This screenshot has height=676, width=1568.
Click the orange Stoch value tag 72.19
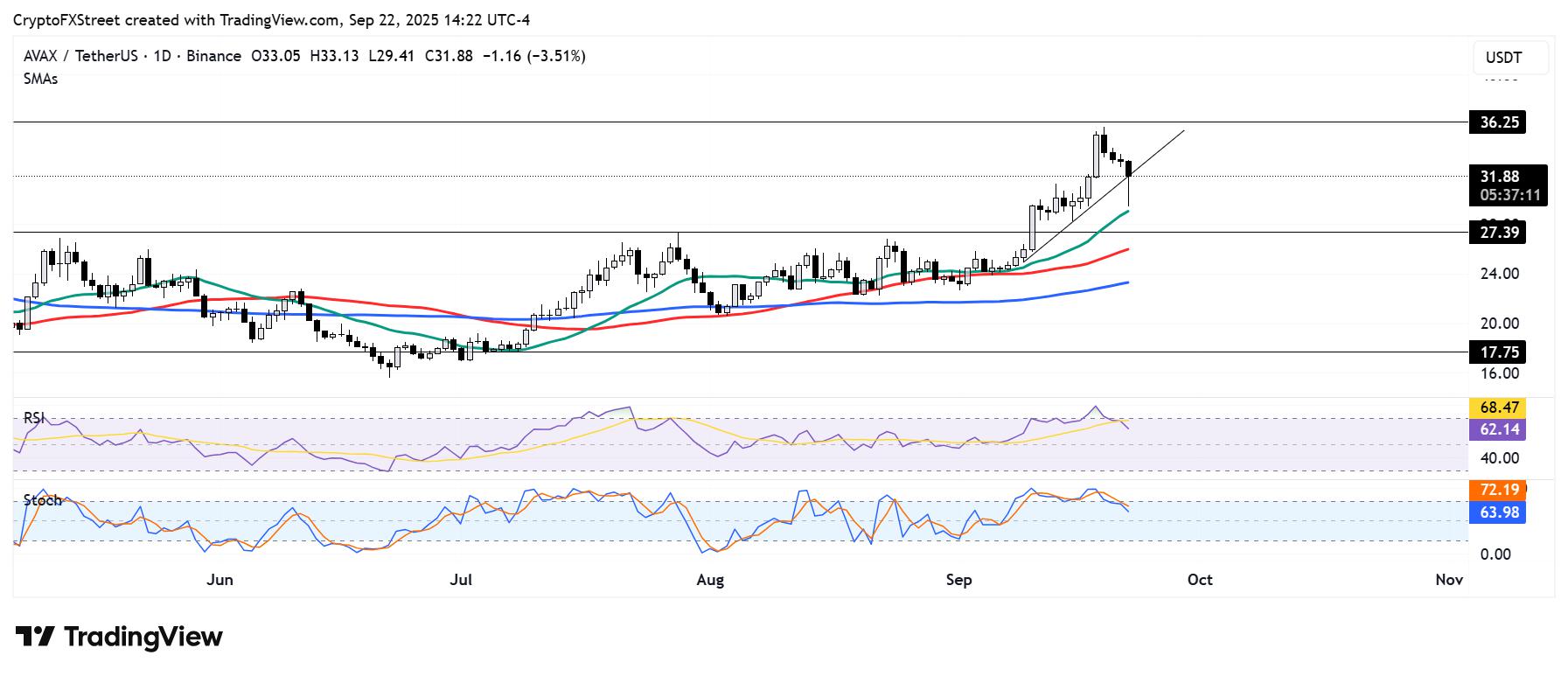click(1498, 490)
